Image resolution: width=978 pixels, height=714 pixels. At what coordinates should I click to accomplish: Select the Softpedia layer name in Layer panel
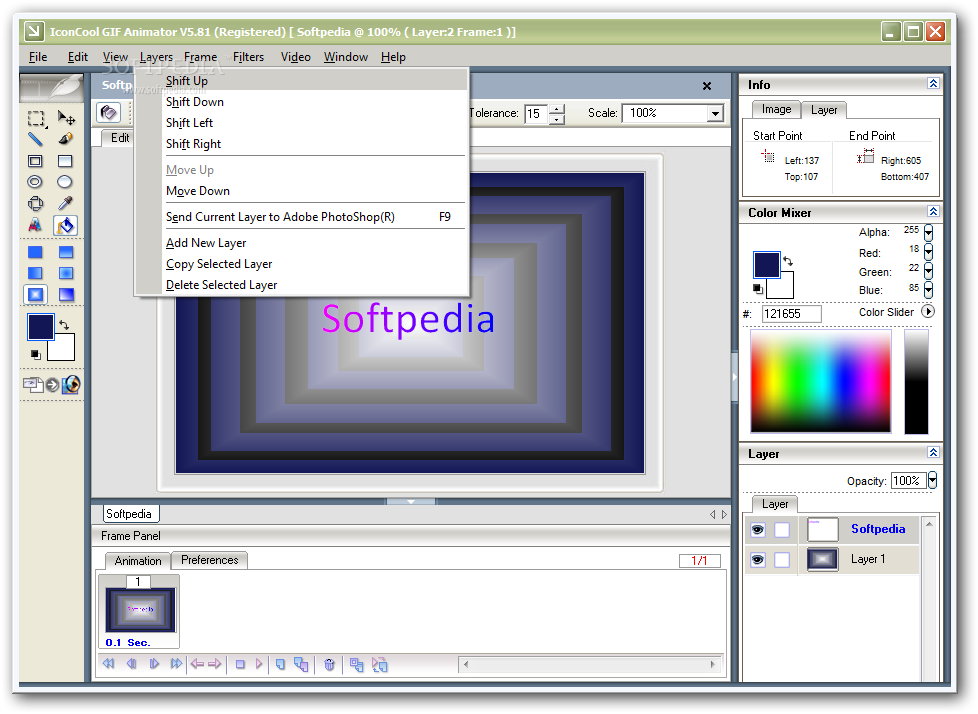pos(878,529)
